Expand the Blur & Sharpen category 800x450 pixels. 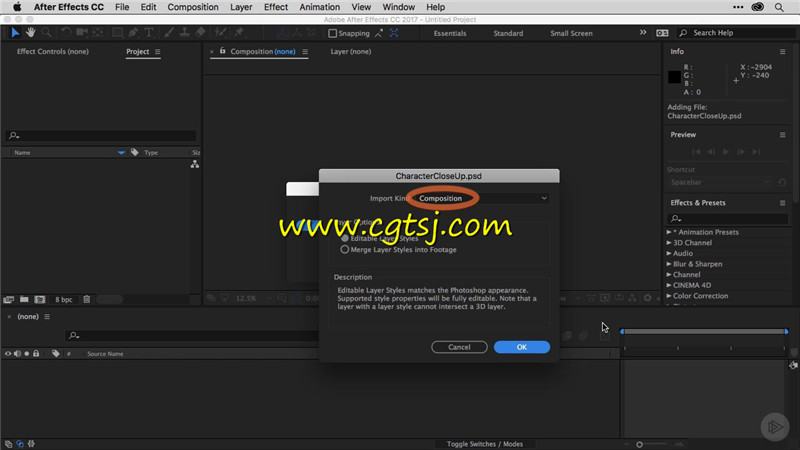coord(669,264)
